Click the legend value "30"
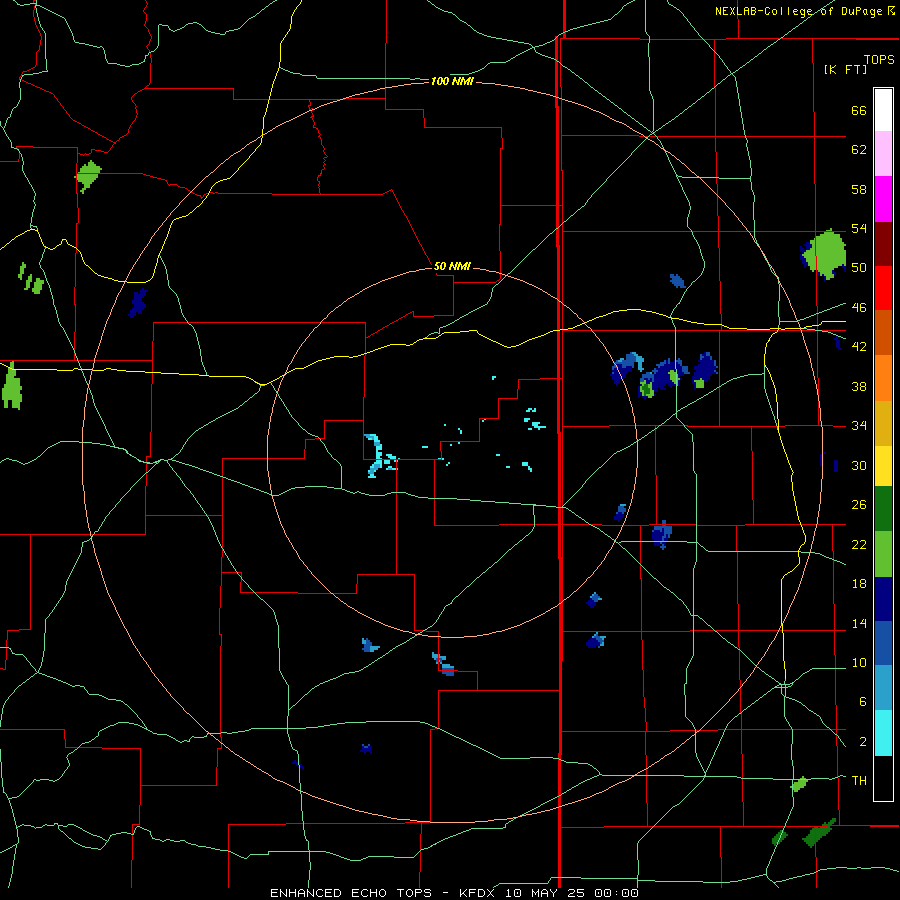The image size is (900, 900). (x=859, y=465)
